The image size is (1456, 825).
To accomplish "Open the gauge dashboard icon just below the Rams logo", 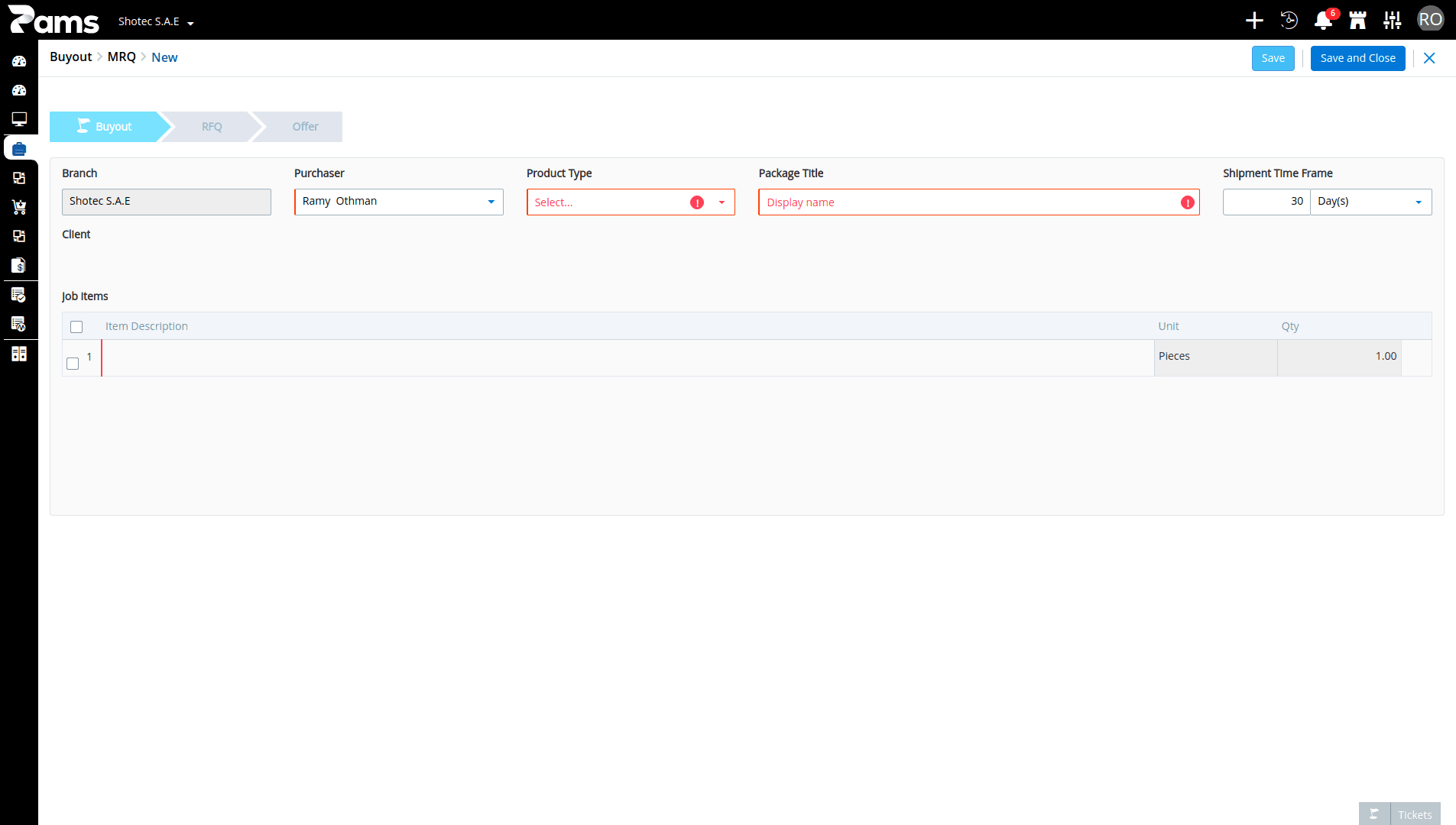I will click(19, 61).
